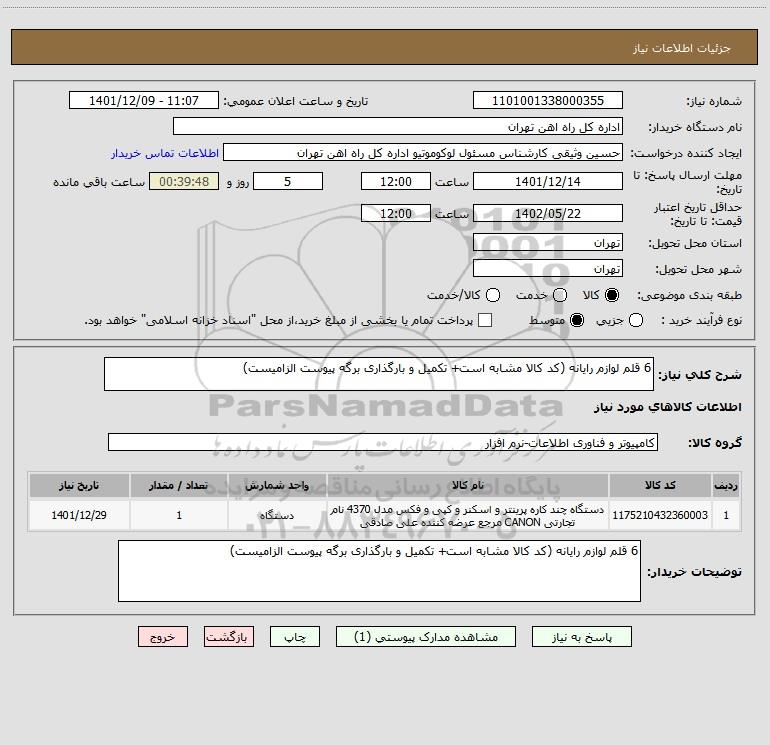Click the response deadline time 12:00 field
Screen dimensions: 770x745
coord(396,181)
